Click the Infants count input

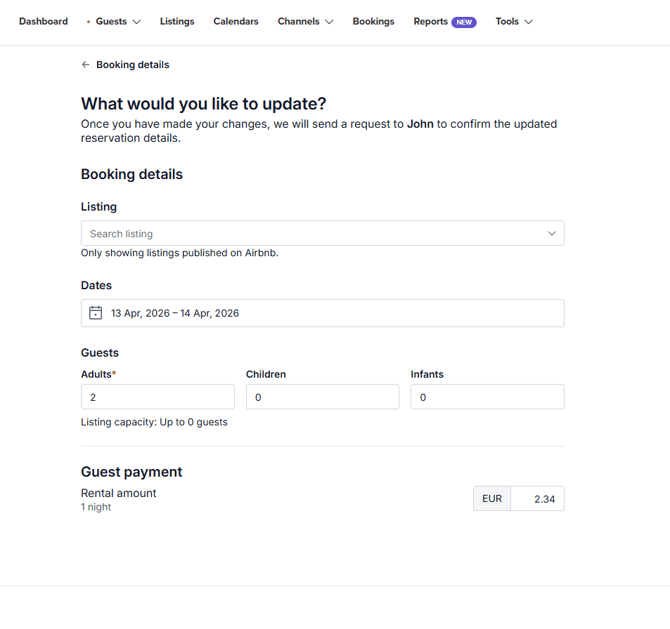tap(487, 397)
